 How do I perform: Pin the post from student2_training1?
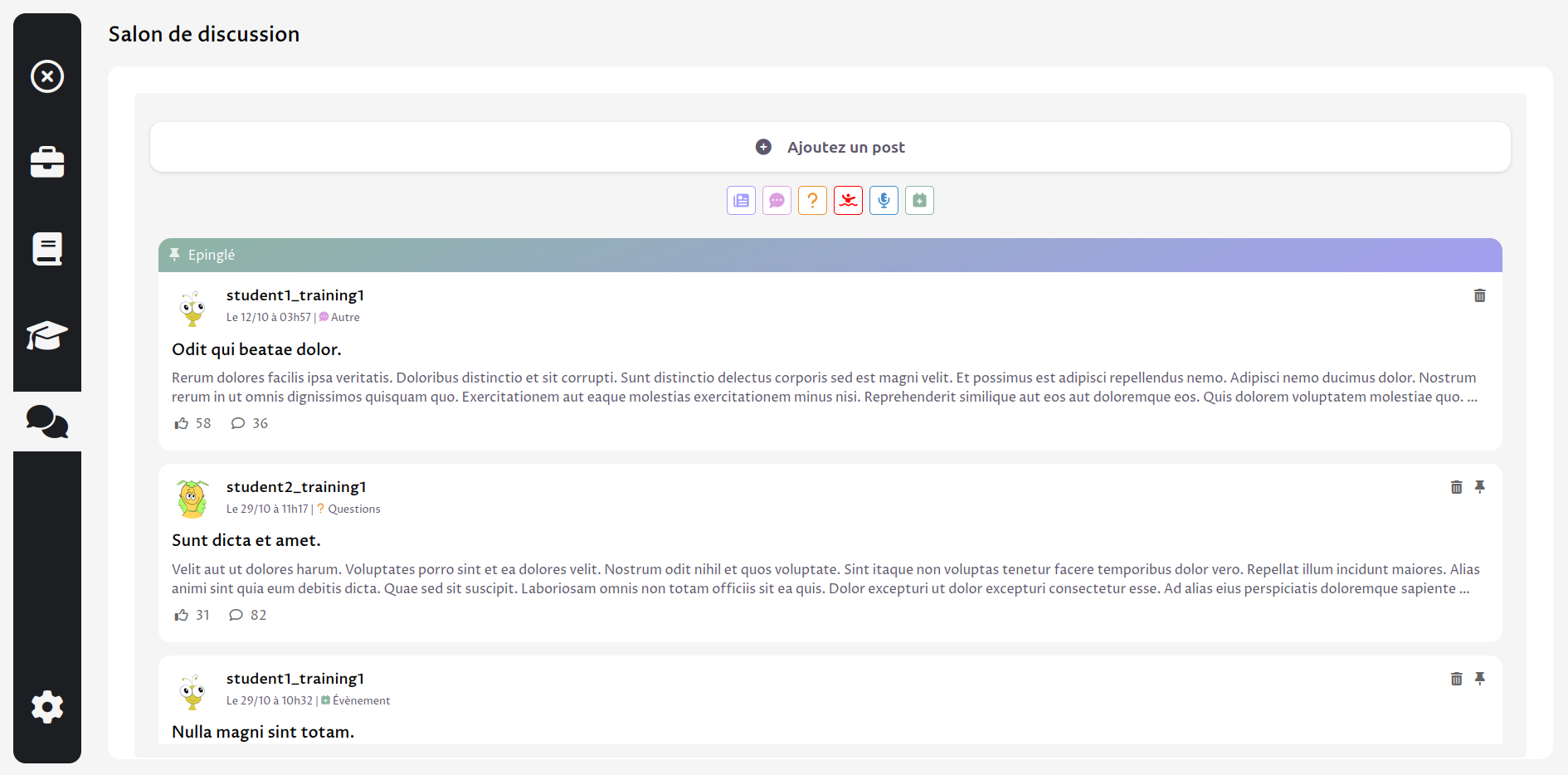pos(1481,487)
